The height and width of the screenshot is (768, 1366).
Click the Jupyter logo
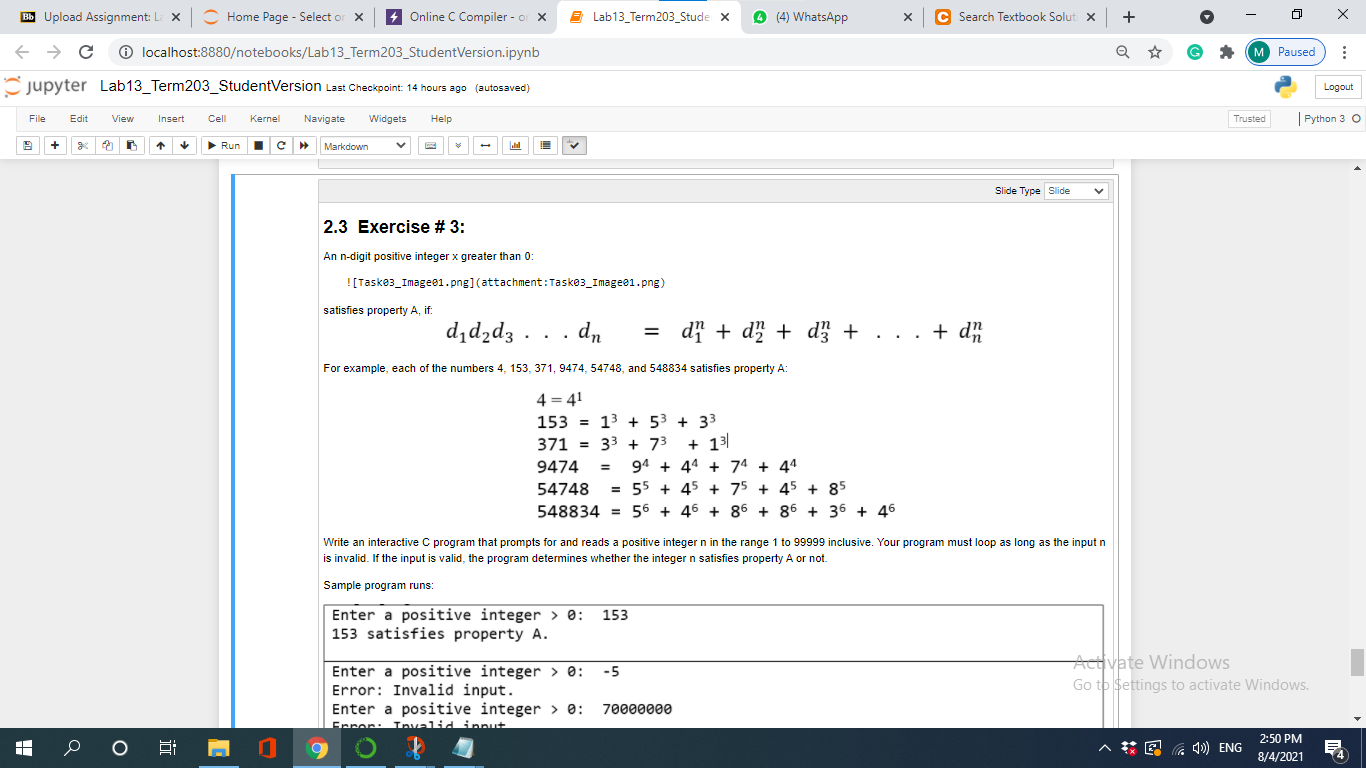47,87
